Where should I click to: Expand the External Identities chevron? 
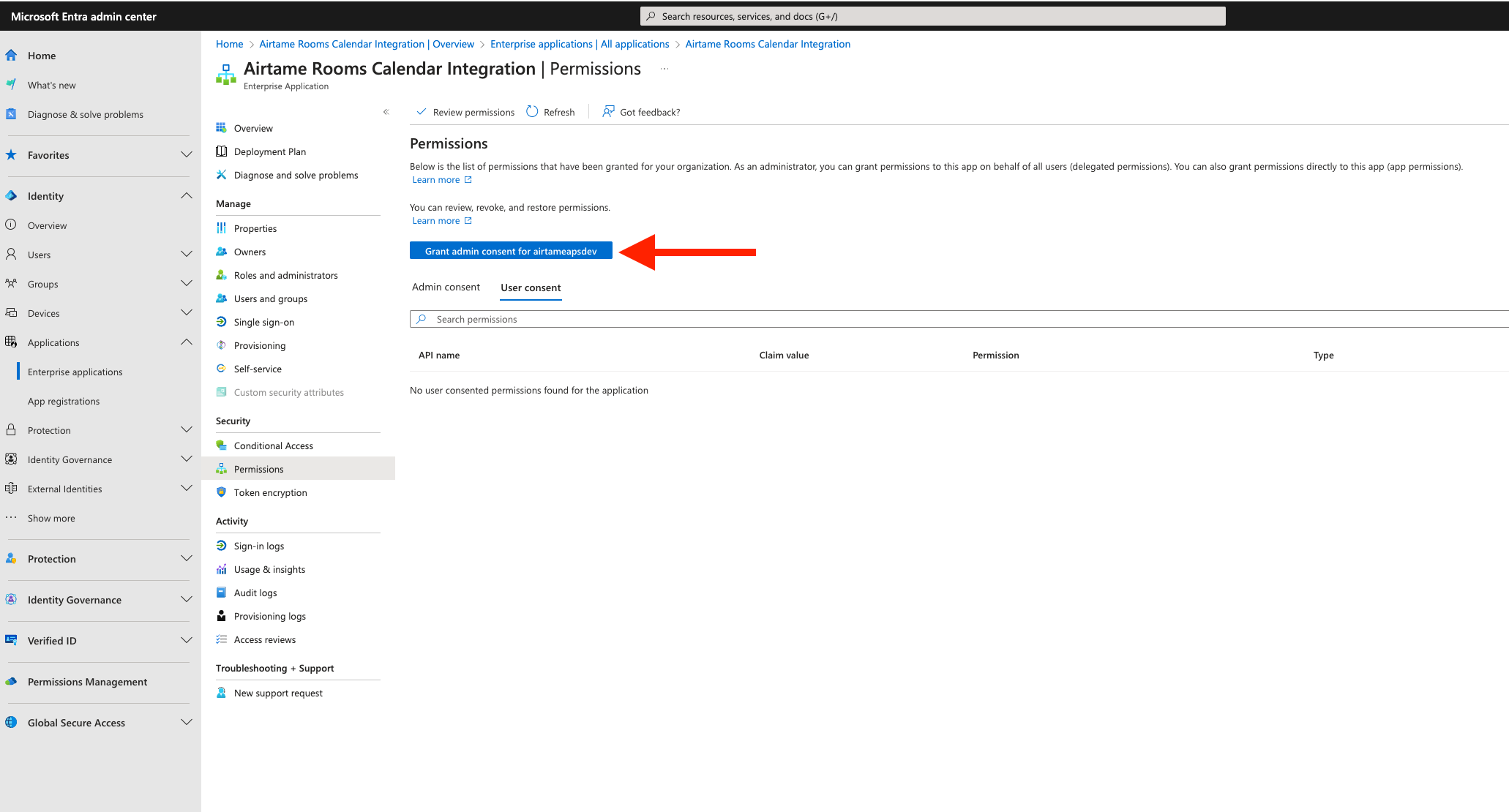187,489
